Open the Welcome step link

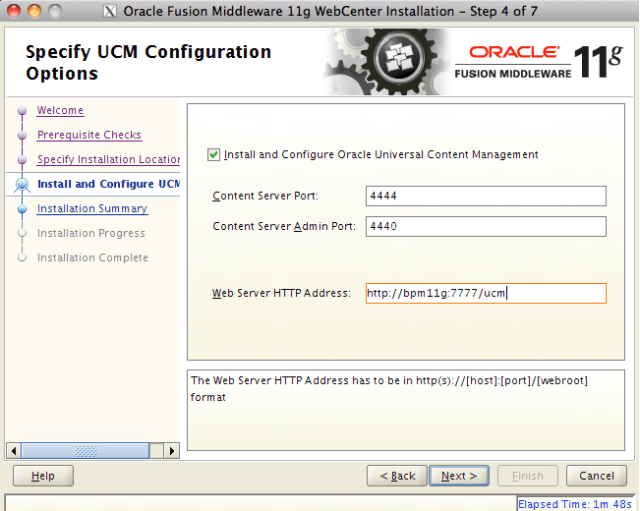pyautogui.click(x=60, y=111)
